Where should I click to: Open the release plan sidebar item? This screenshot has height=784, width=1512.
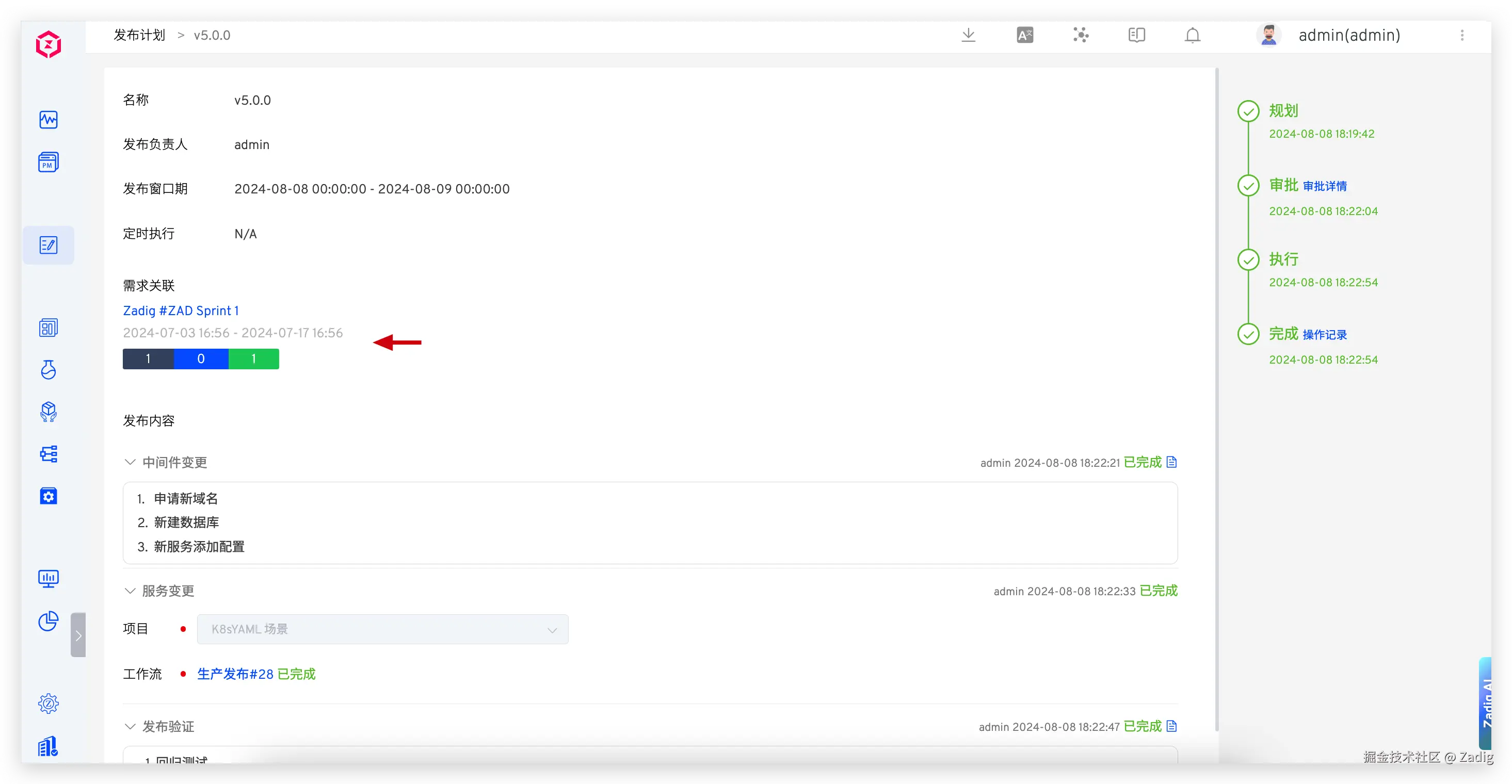tap(48, 244)
